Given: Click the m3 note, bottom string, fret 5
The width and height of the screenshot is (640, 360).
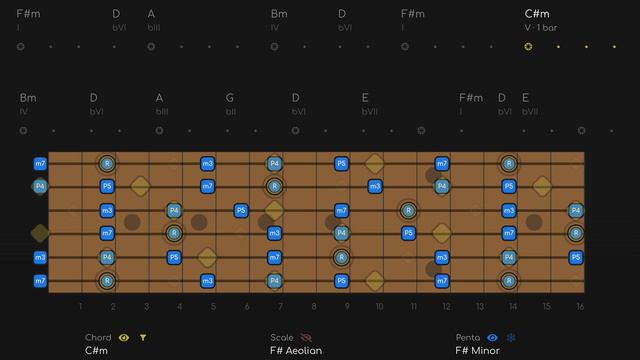Looking at the screenshot, I should pos(208,281).
